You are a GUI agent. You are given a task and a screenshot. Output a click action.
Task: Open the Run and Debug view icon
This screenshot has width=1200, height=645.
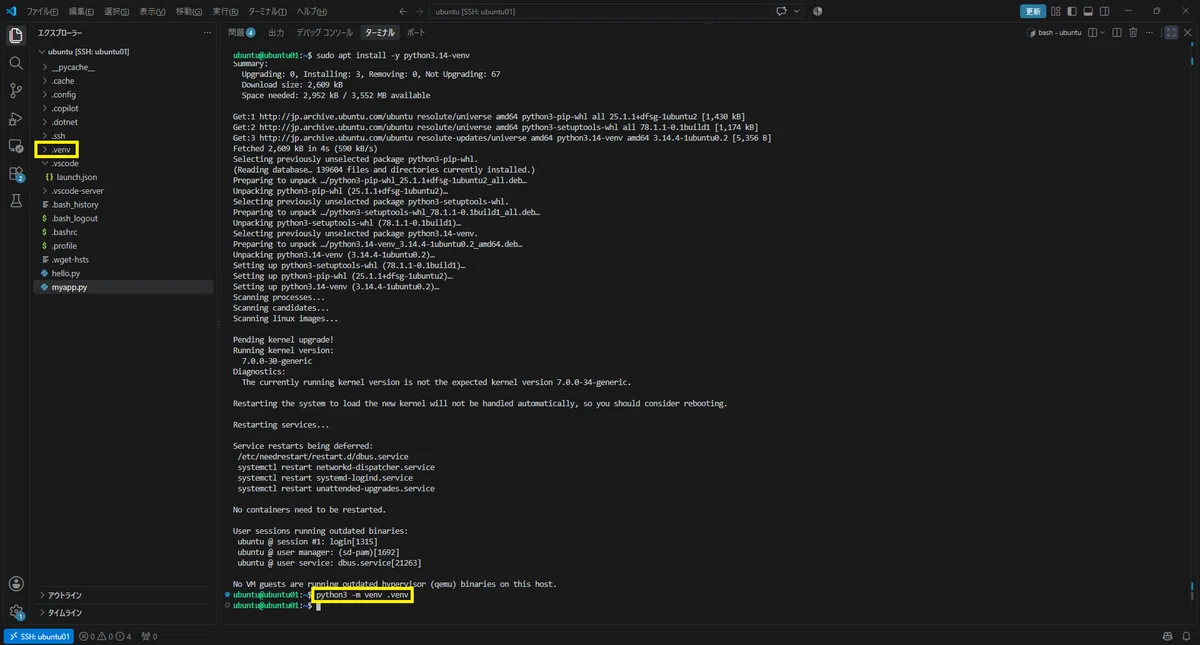click(16, 119)
